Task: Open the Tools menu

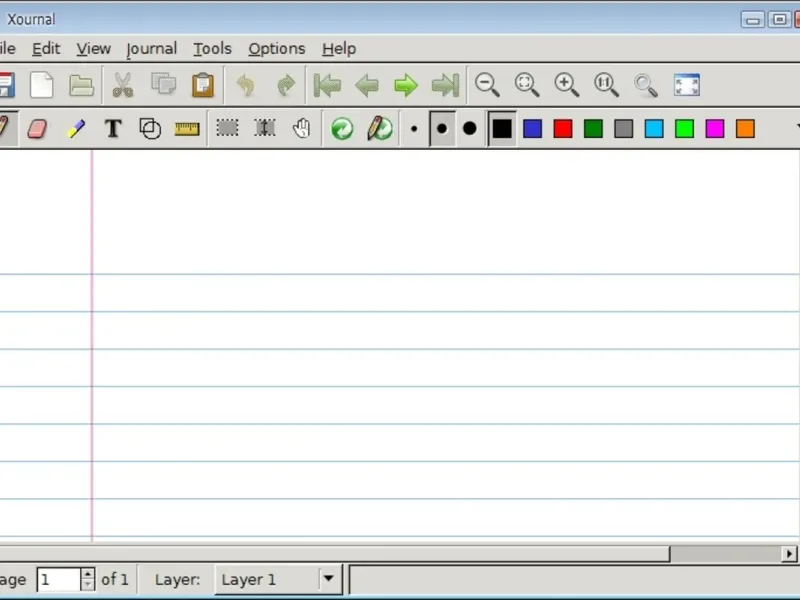Action: click(212, 48)
